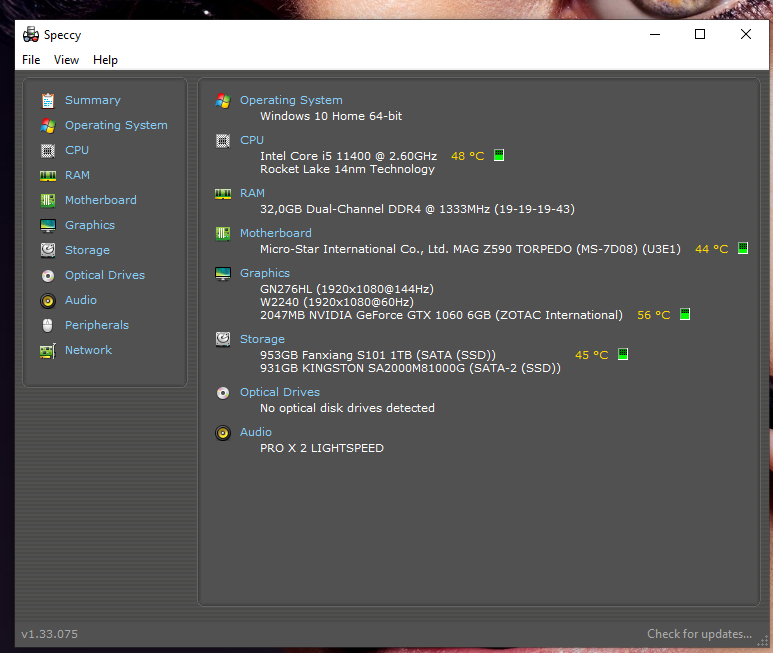Open the Storage heading link in main panel
This screenshot has height=653, width=773.
pos(262,340)
